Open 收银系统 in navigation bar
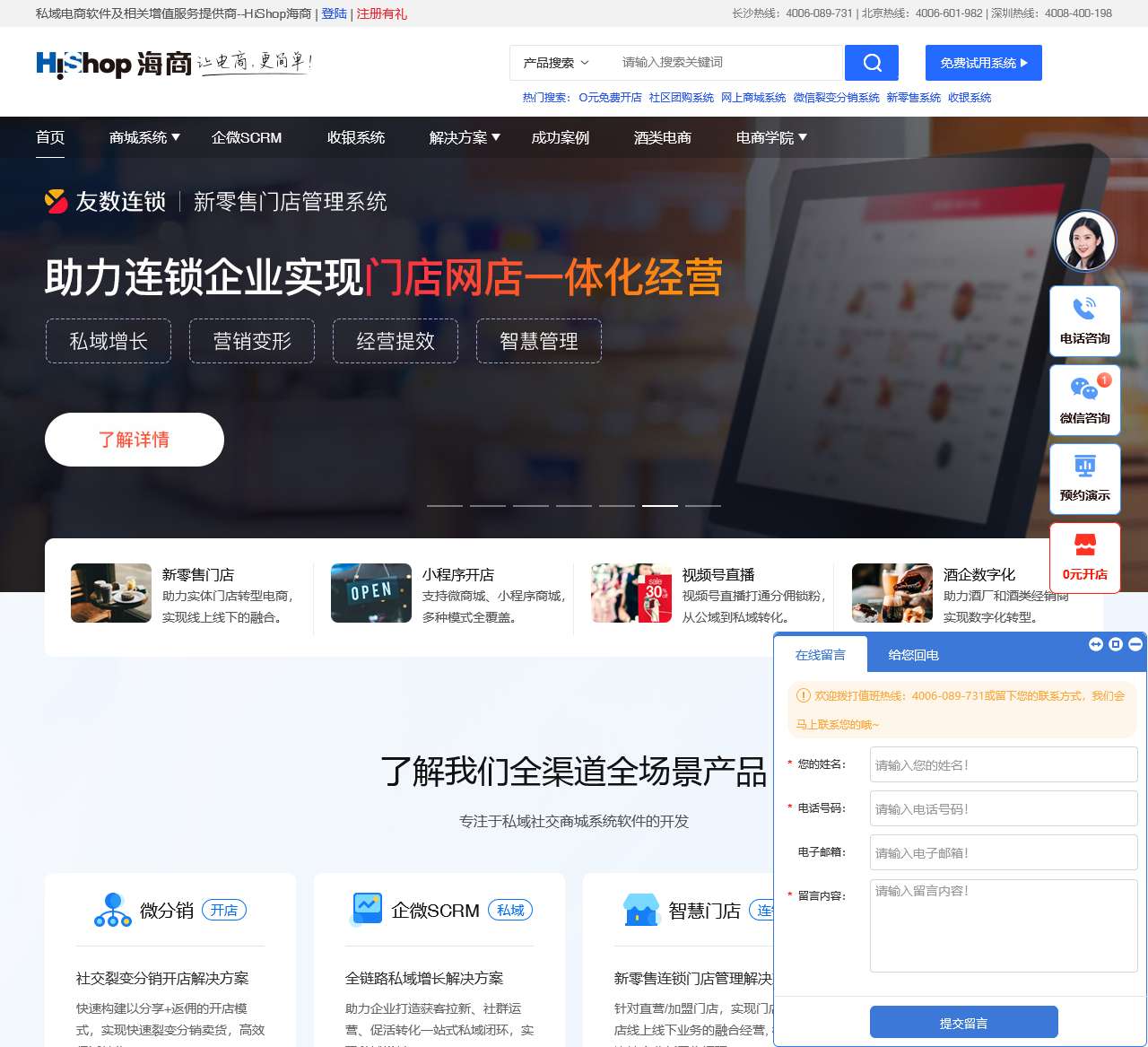1148x1047 pixels. click(356, 137)
